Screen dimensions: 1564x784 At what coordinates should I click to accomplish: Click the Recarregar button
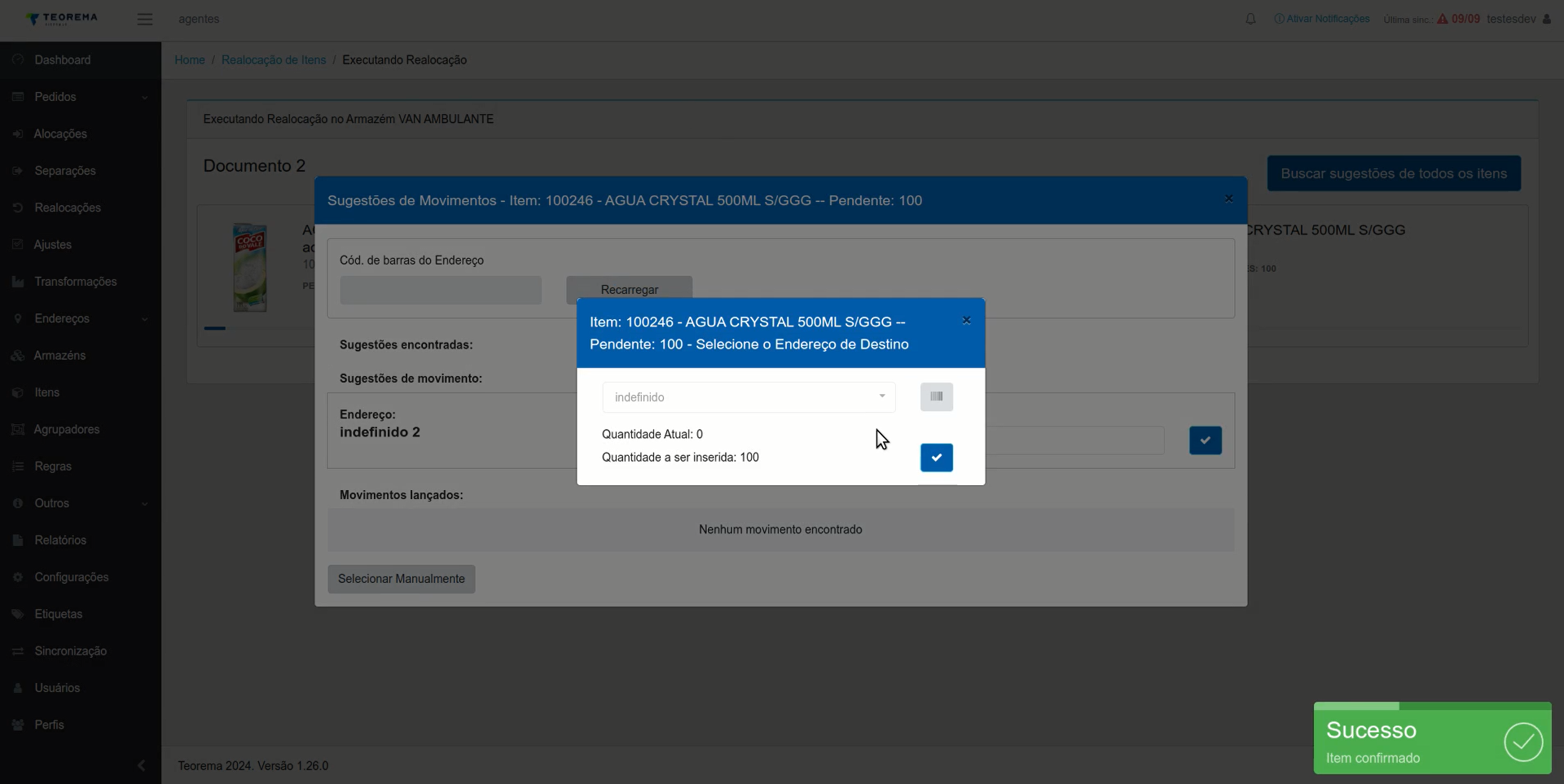pyautogui.click(x=630, y=290)
